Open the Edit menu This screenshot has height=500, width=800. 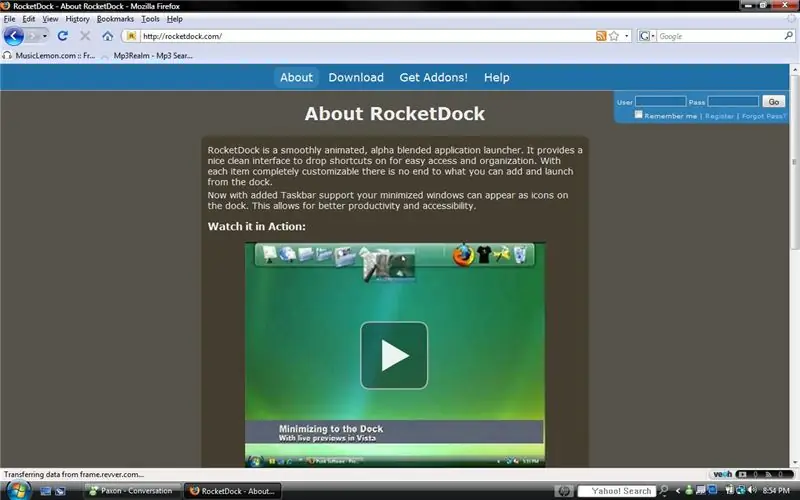pyautogui.click(x=29, y=19)
